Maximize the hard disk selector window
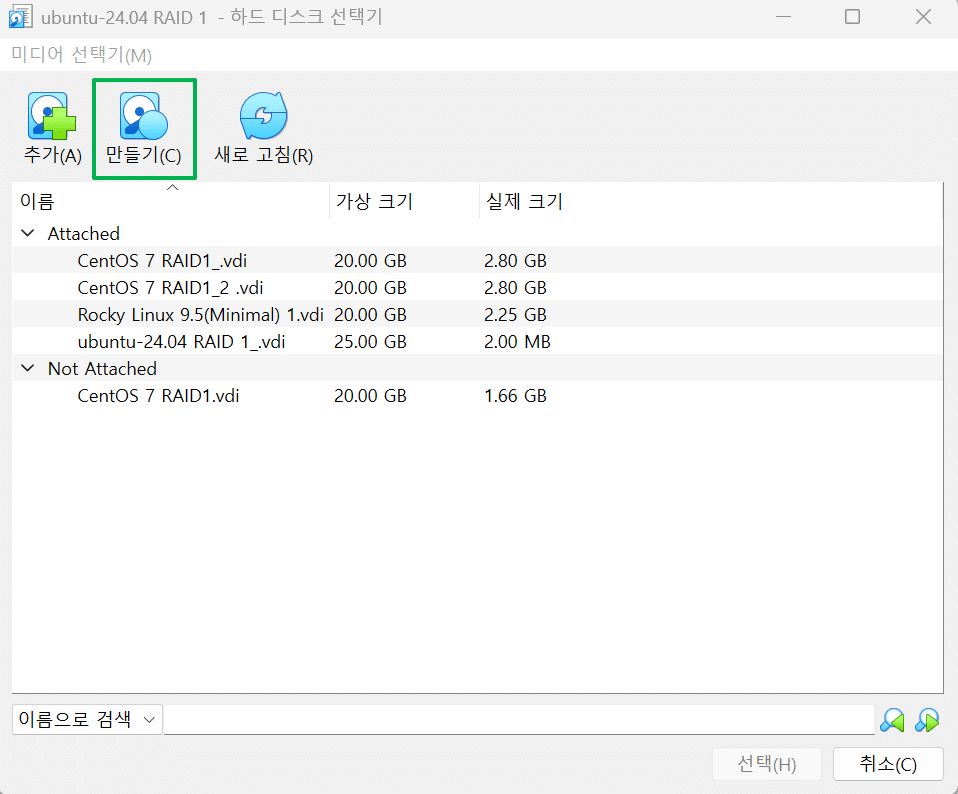Viewport: 958px width, 794px height. (852, 16)
